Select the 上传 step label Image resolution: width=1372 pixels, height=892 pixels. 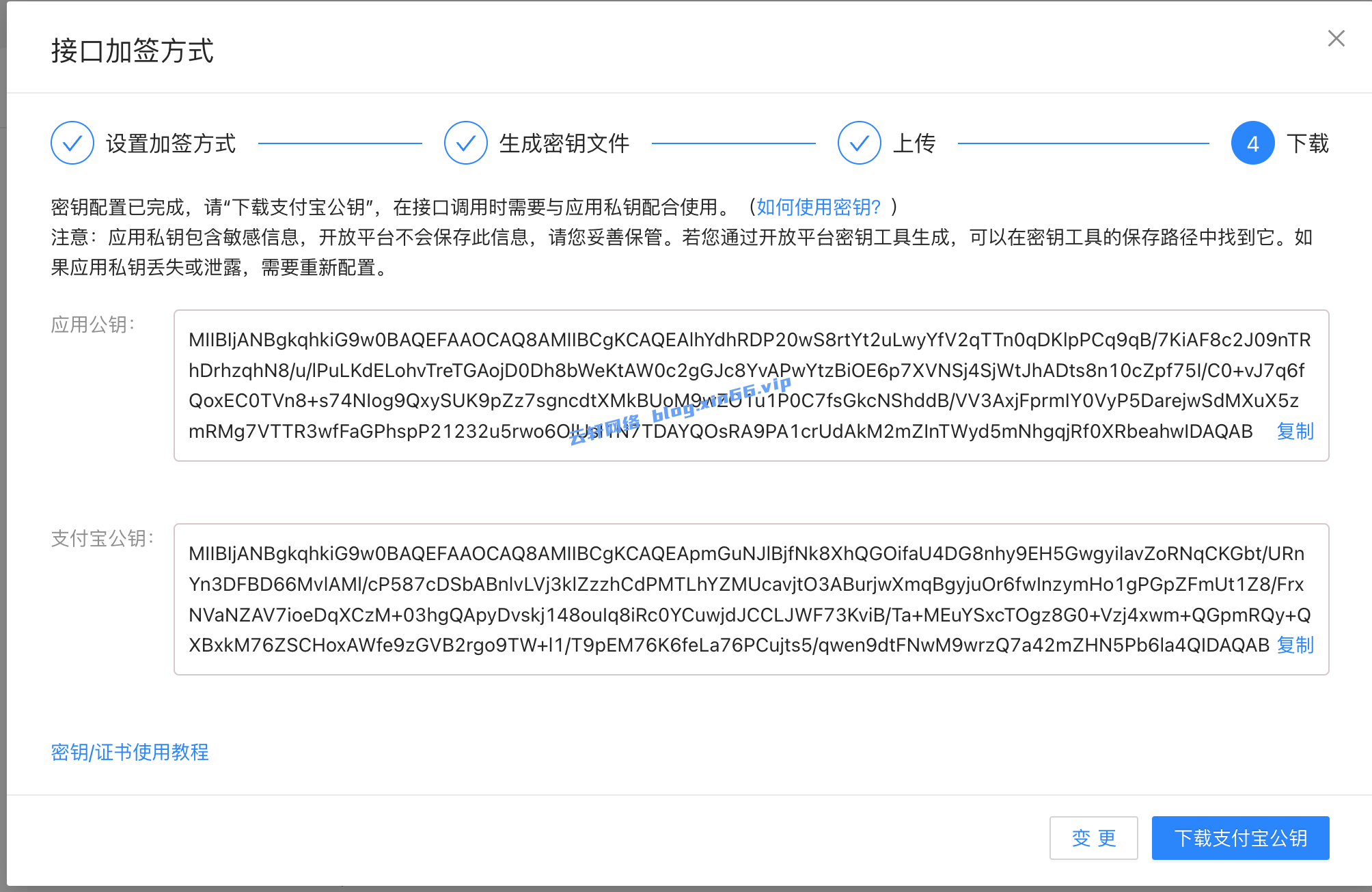914,143
